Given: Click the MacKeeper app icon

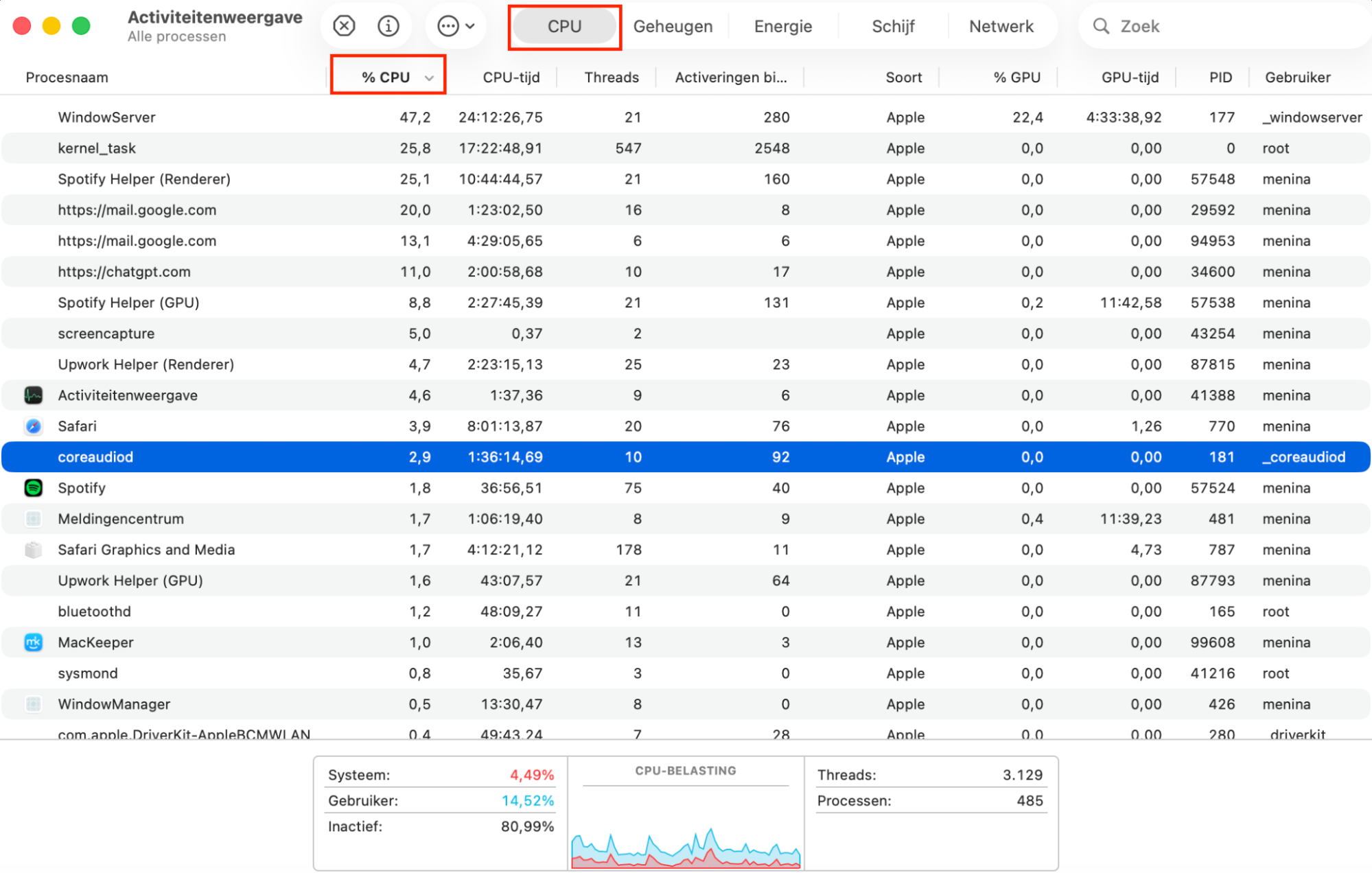Looking at the screenshot, I should 32,642.
